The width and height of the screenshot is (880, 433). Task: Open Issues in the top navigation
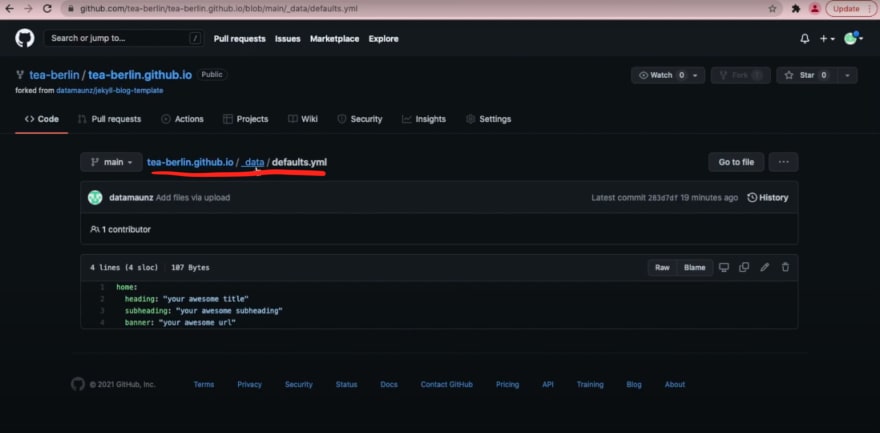pyautogui.click(x=287, y=39)
